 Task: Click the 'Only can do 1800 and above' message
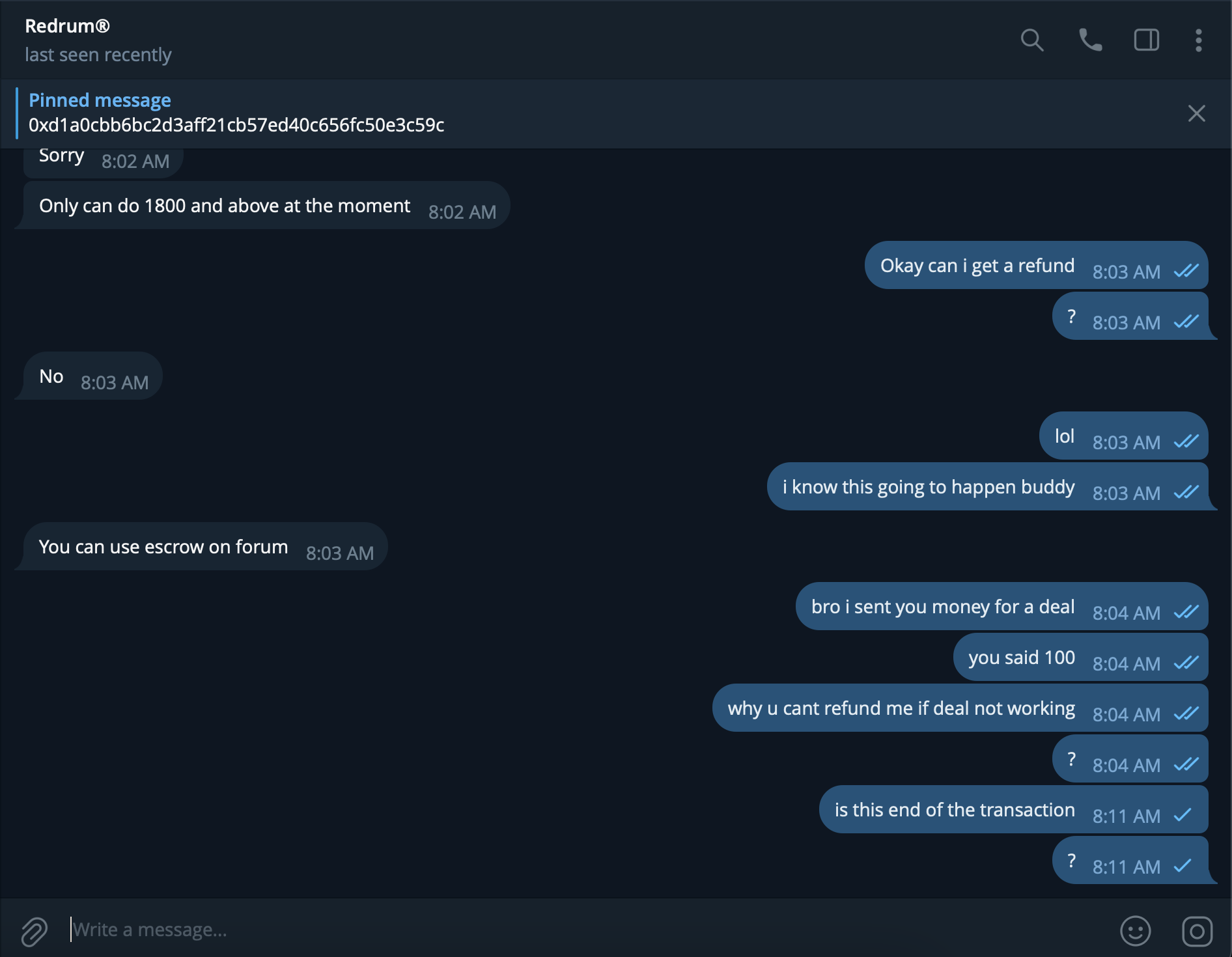(x=225, y=206)
